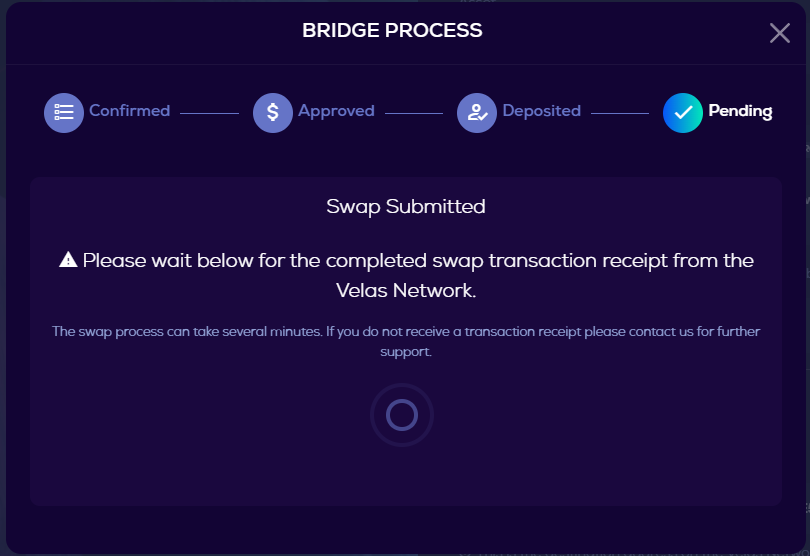Click the loading spinner circle

pos(402,415)
